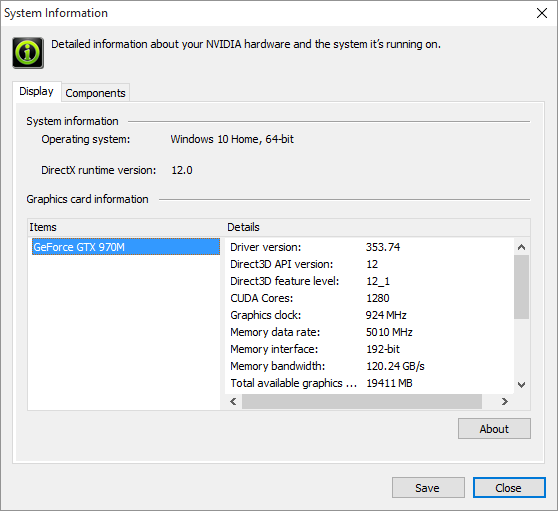Click the System information section heading
This screenshot has height=511, width=558.
72,121
